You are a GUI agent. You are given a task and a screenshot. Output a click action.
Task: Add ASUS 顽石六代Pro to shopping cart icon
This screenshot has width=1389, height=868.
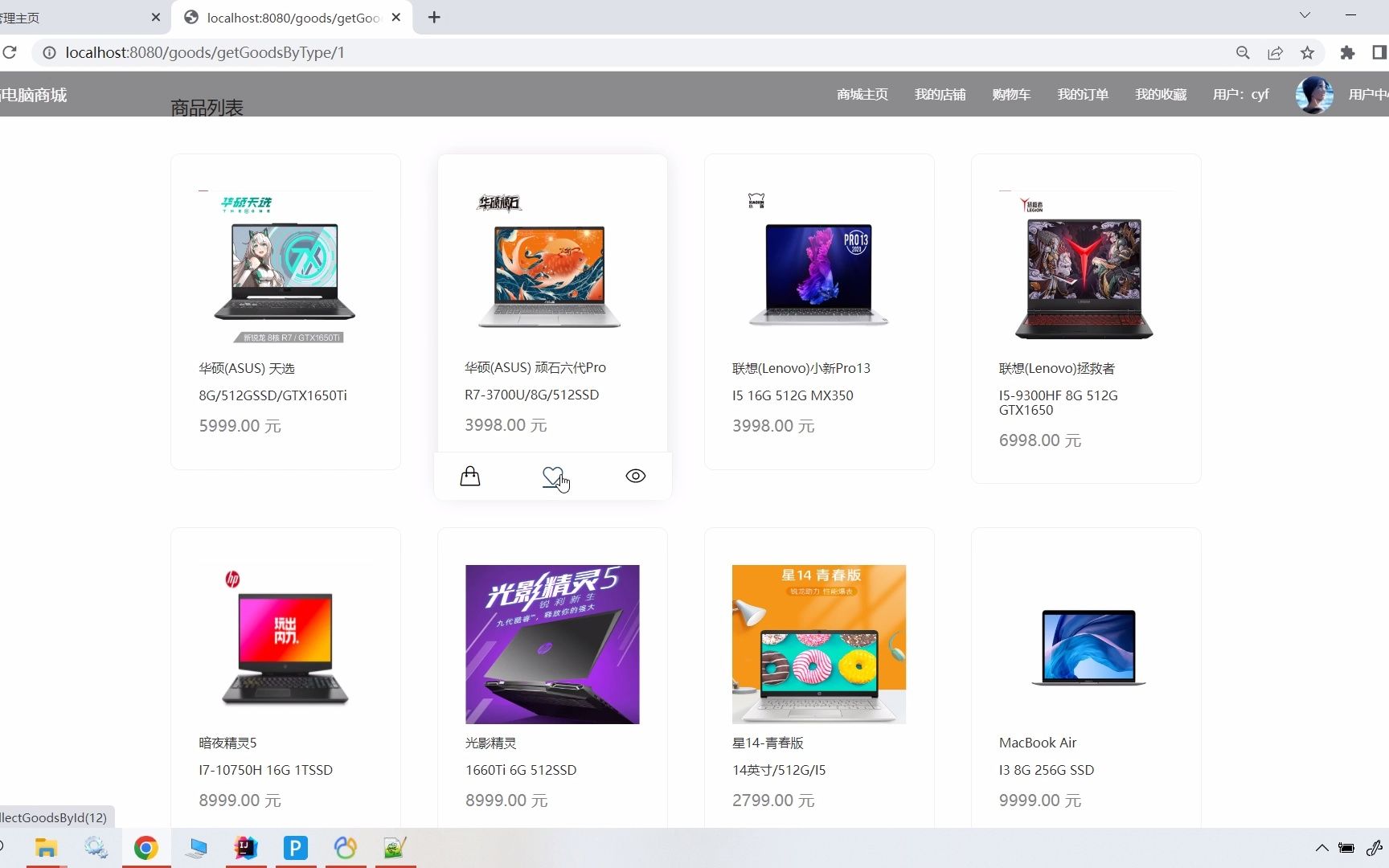pyautogui.click(x=470, y=477)
